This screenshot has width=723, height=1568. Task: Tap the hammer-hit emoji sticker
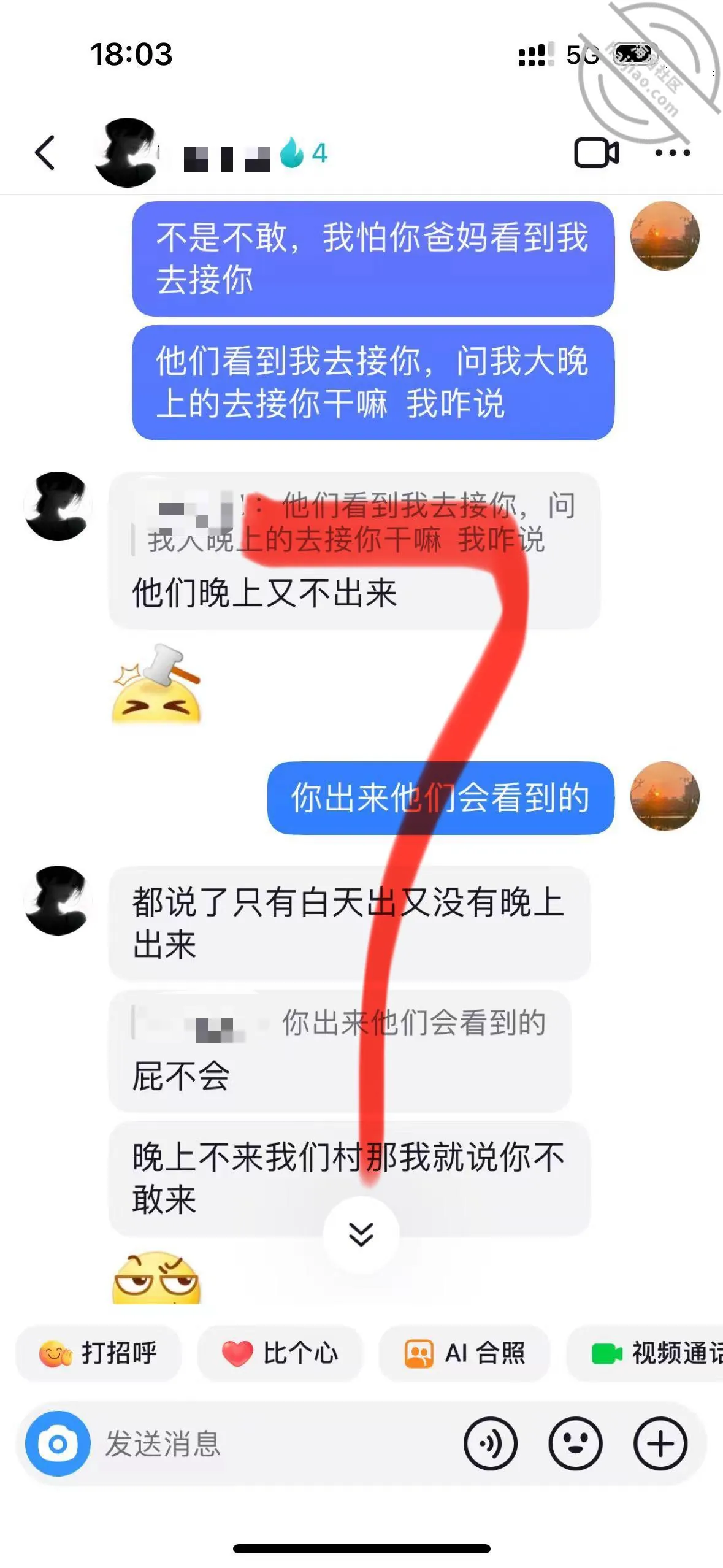point(156,684)
